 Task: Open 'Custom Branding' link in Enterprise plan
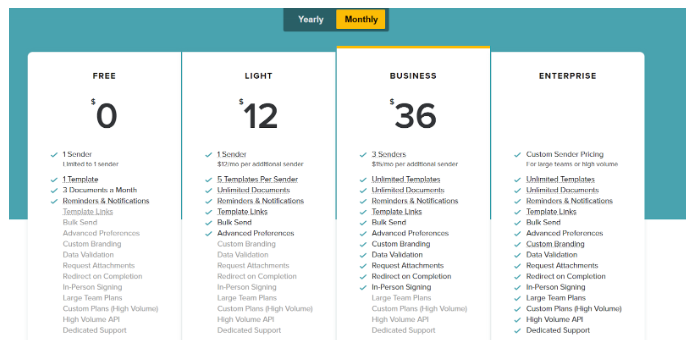pyautogui.click(x=555, y=244)
